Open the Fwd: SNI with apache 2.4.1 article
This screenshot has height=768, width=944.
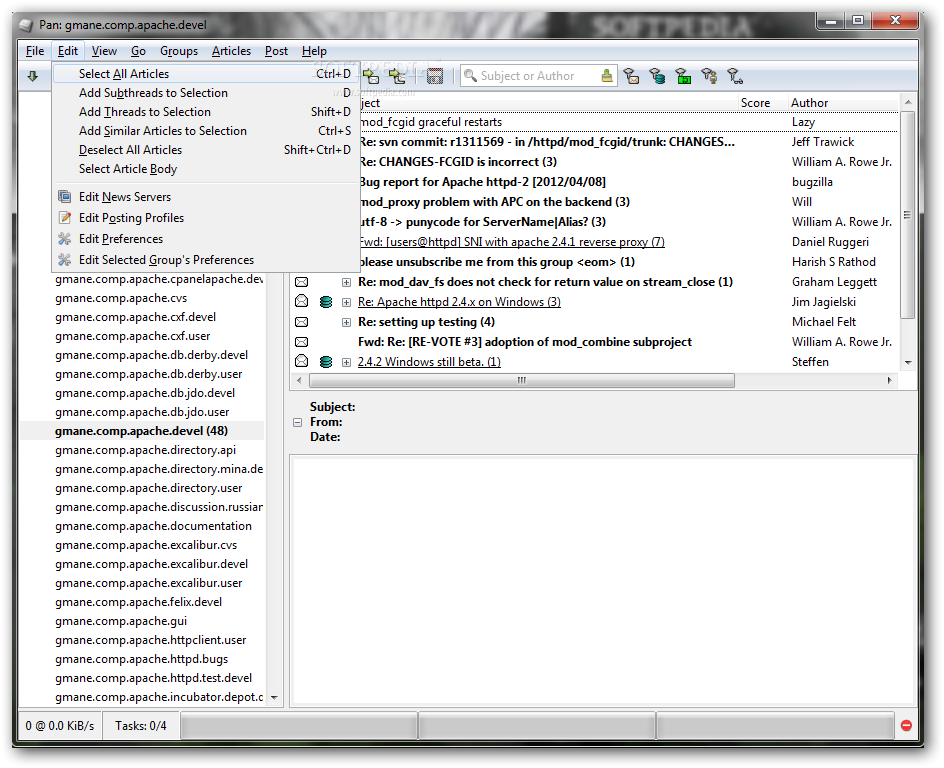tap(512, 242)
